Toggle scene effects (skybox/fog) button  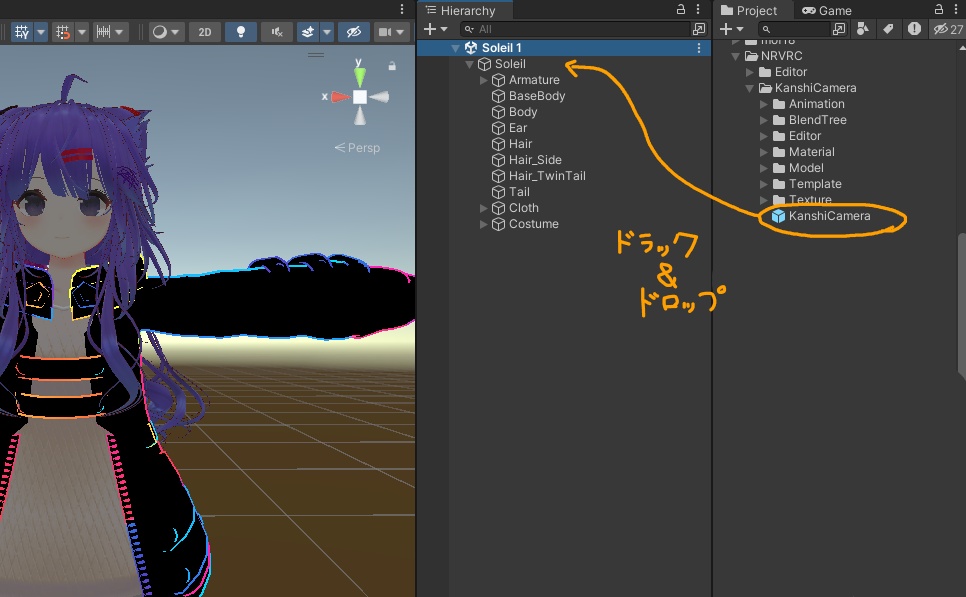pos(308,32)
